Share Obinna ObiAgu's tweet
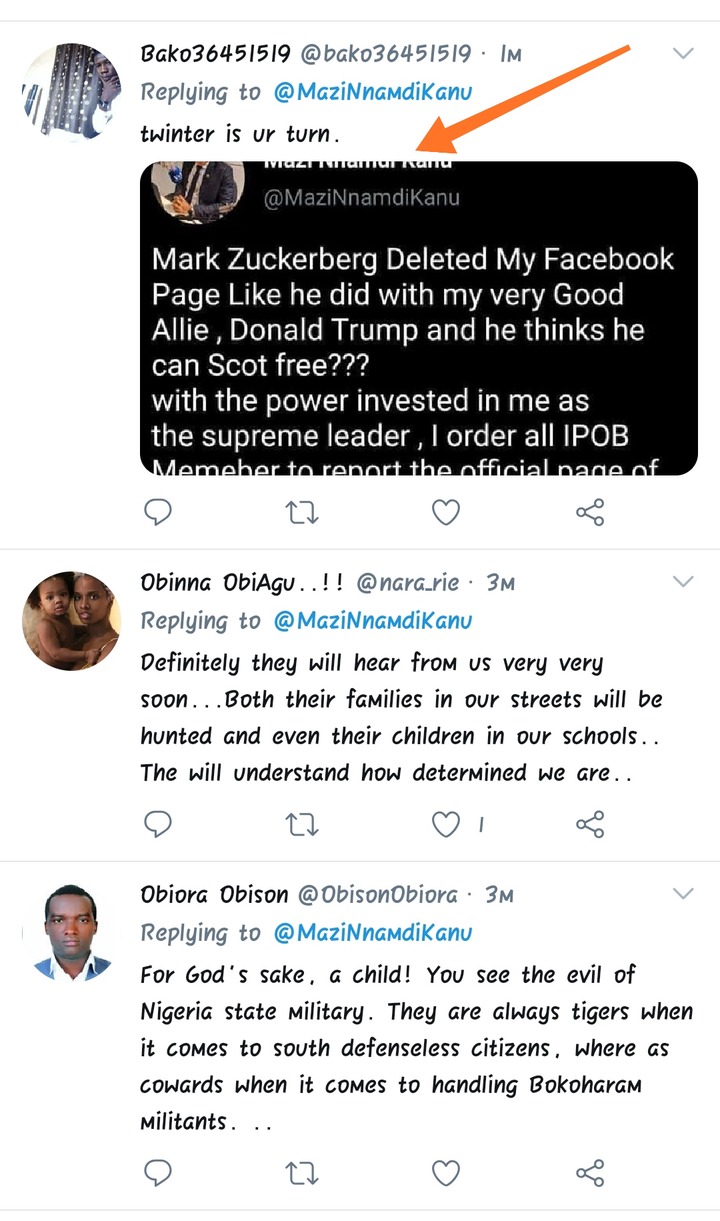This screenshot has width=720, height=1221. click(590, 824)
